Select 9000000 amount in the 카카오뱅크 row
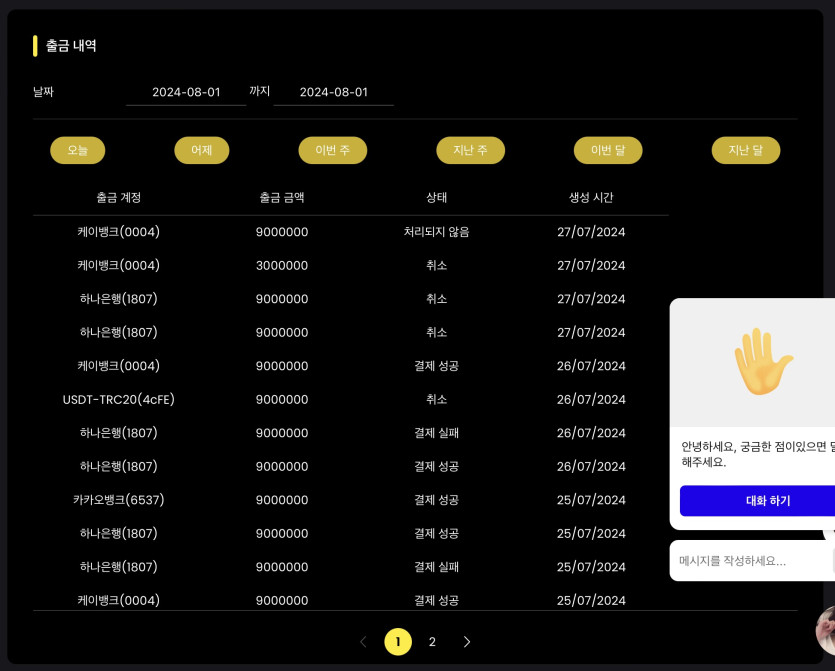This screenshot has width=835, height=671. coord(282,500)
